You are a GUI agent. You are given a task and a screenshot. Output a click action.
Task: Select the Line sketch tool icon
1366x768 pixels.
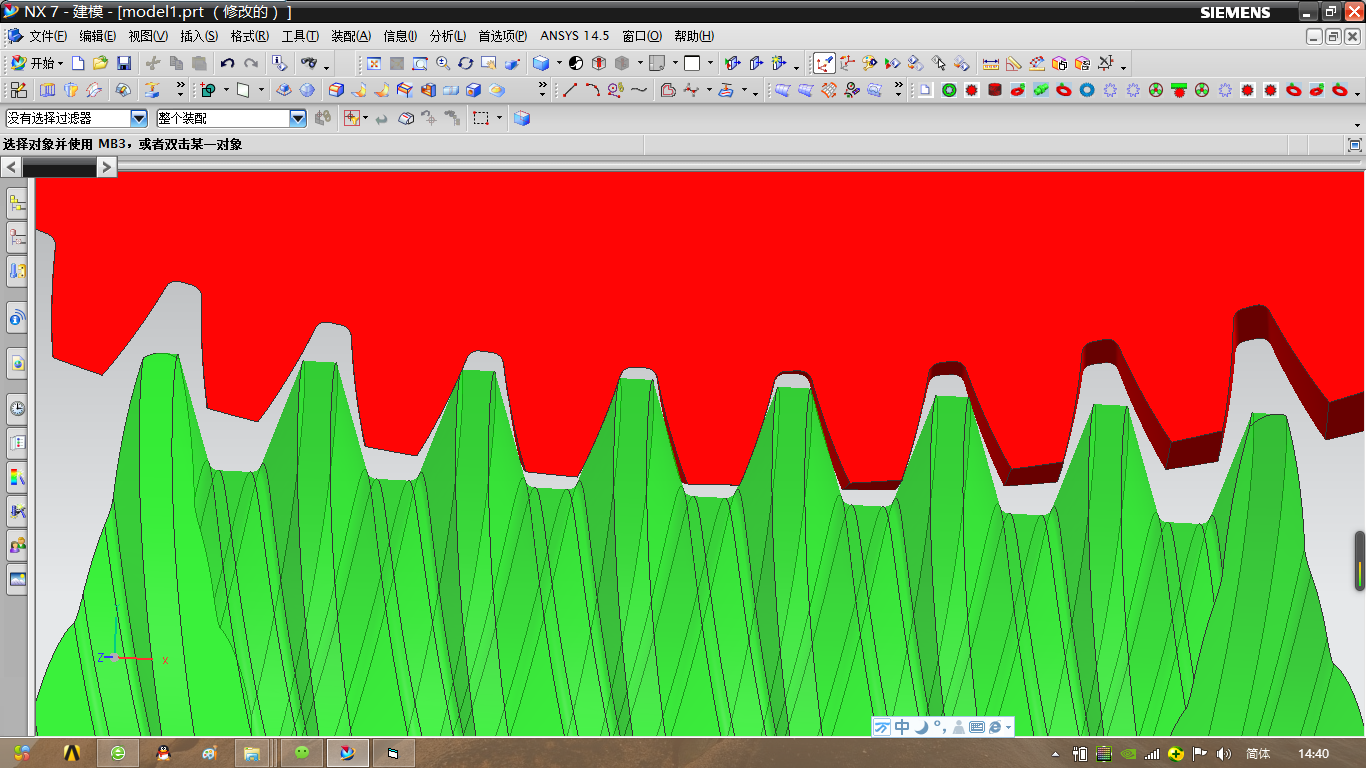coord(570,90)
